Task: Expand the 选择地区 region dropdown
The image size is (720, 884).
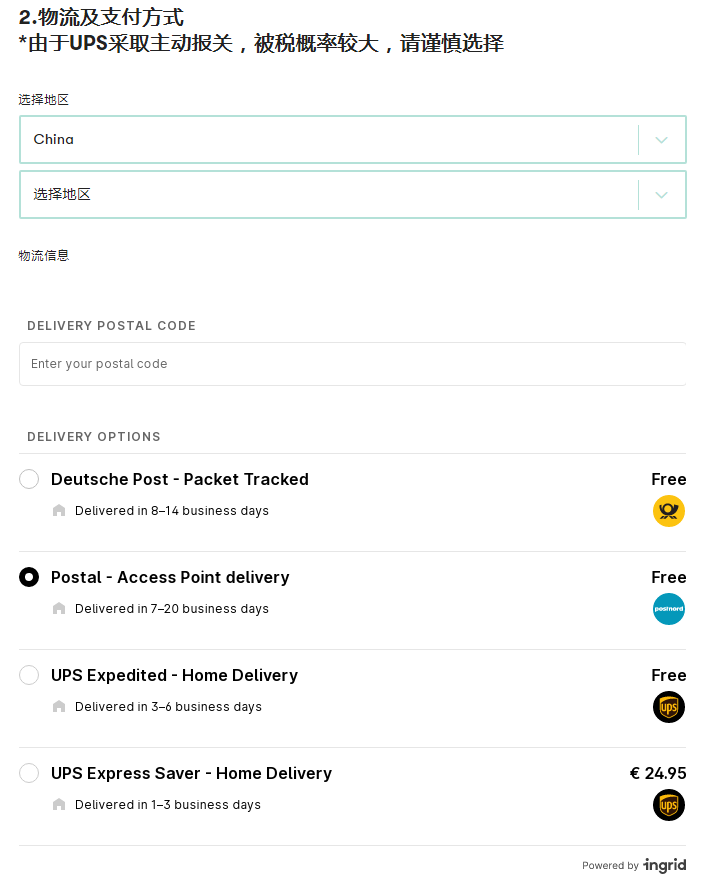Action: point(330,195)
